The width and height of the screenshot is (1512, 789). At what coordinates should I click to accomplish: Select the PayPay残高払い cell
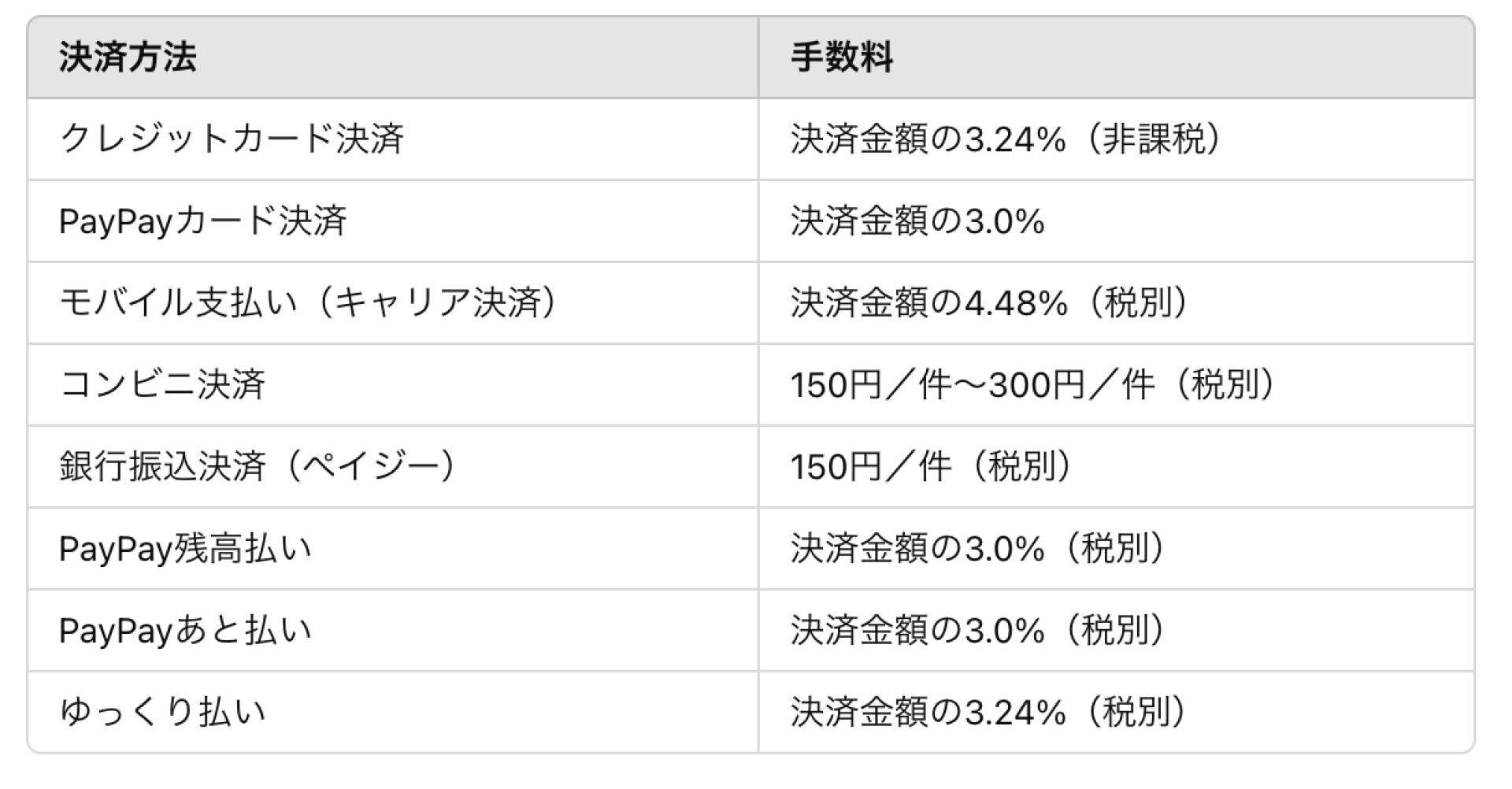pos(393,549)
